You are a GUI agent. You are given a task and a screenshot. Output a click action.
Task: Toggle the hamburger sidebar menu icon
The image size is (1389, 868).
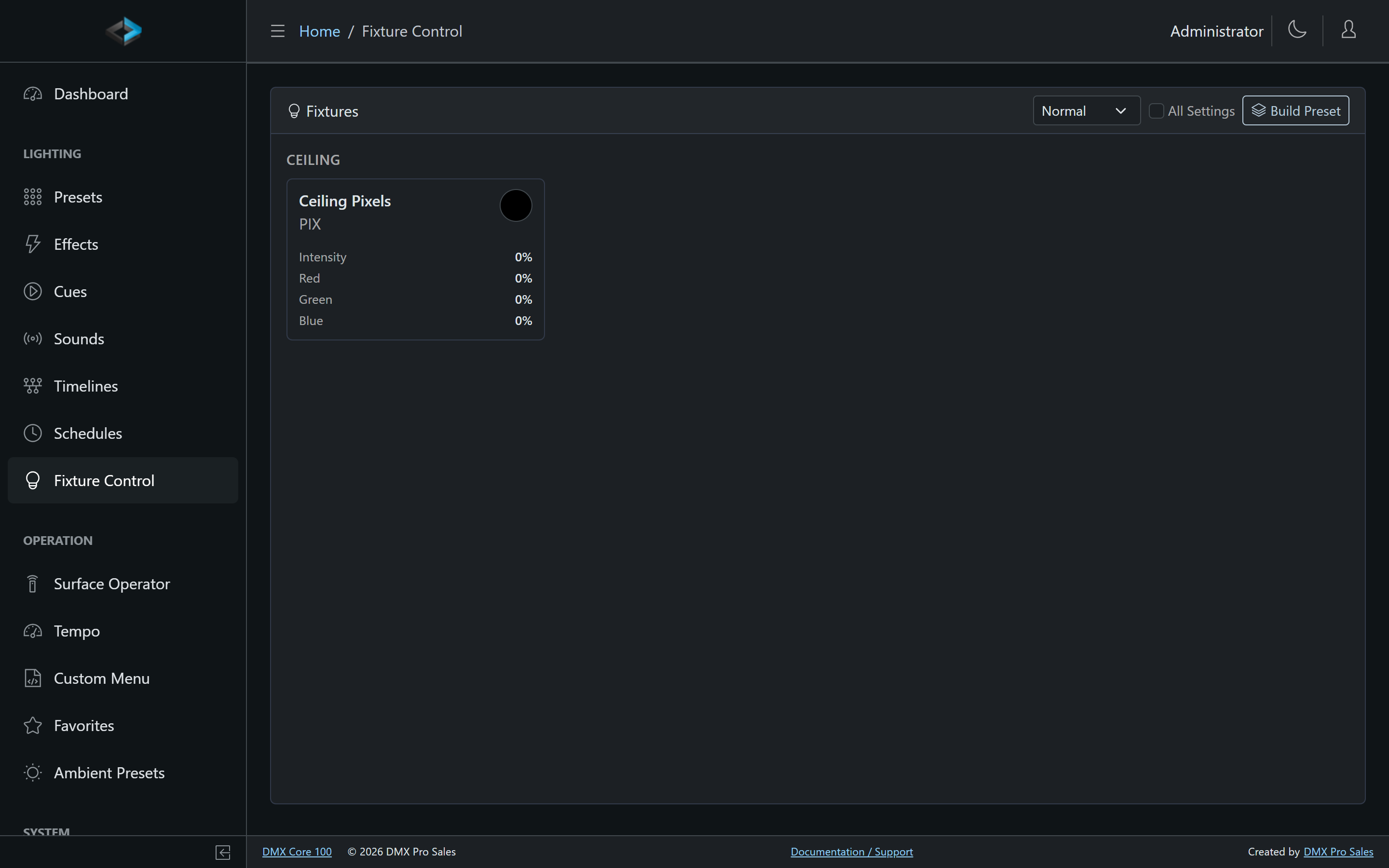tap(278, 31)
